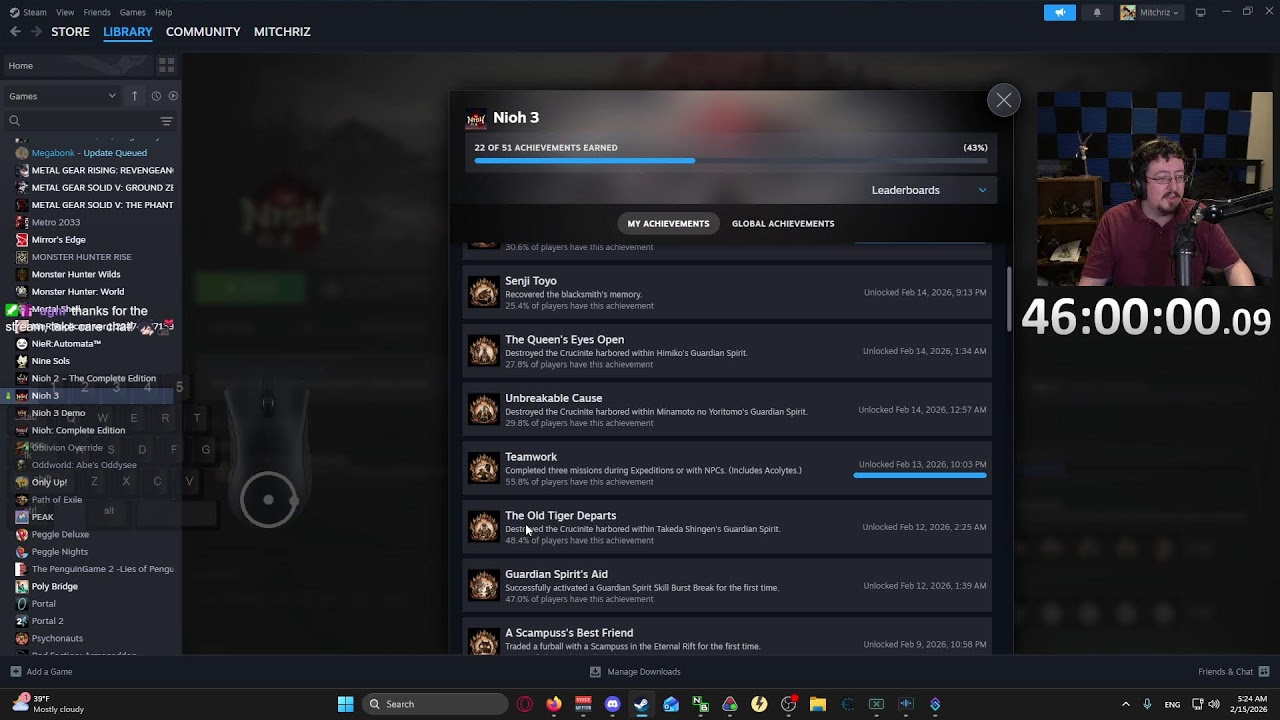Go to the MITCHRIZ profile tab
1280x720 pixels.
tap(282, 32)
